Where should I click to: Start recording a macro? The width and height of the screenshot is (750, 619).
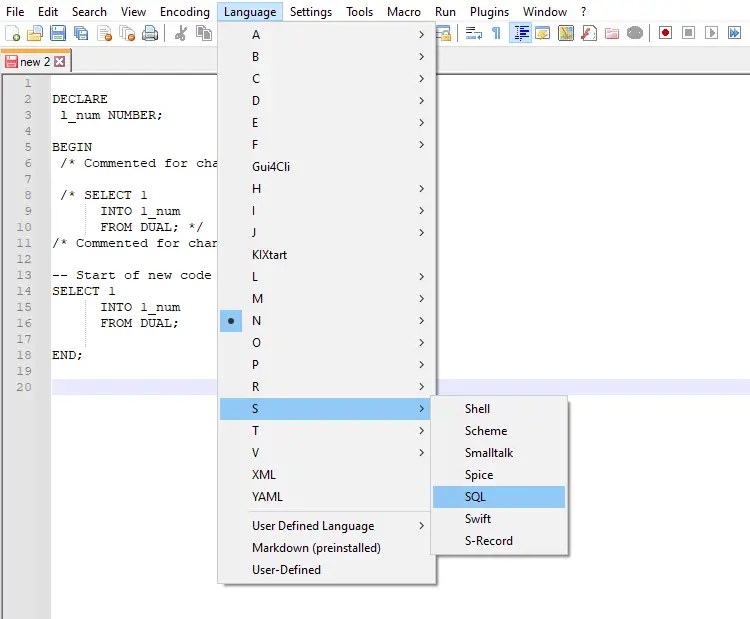pos(665,33)
